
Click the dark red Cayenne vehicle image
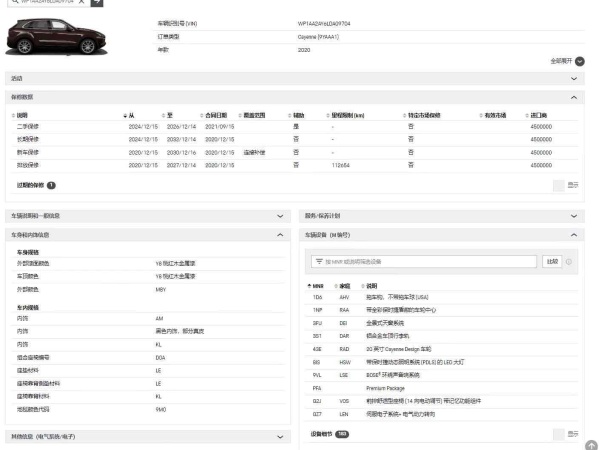click(x=56, y=37)
